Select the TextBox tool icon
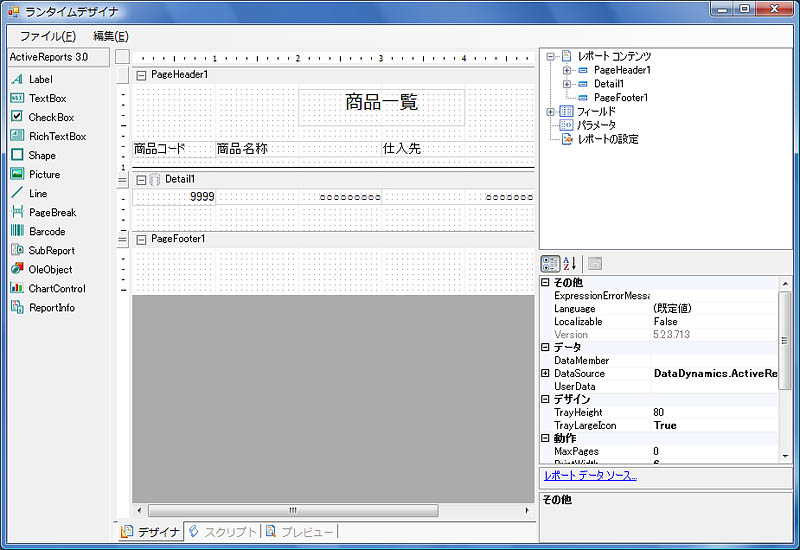 17,98
